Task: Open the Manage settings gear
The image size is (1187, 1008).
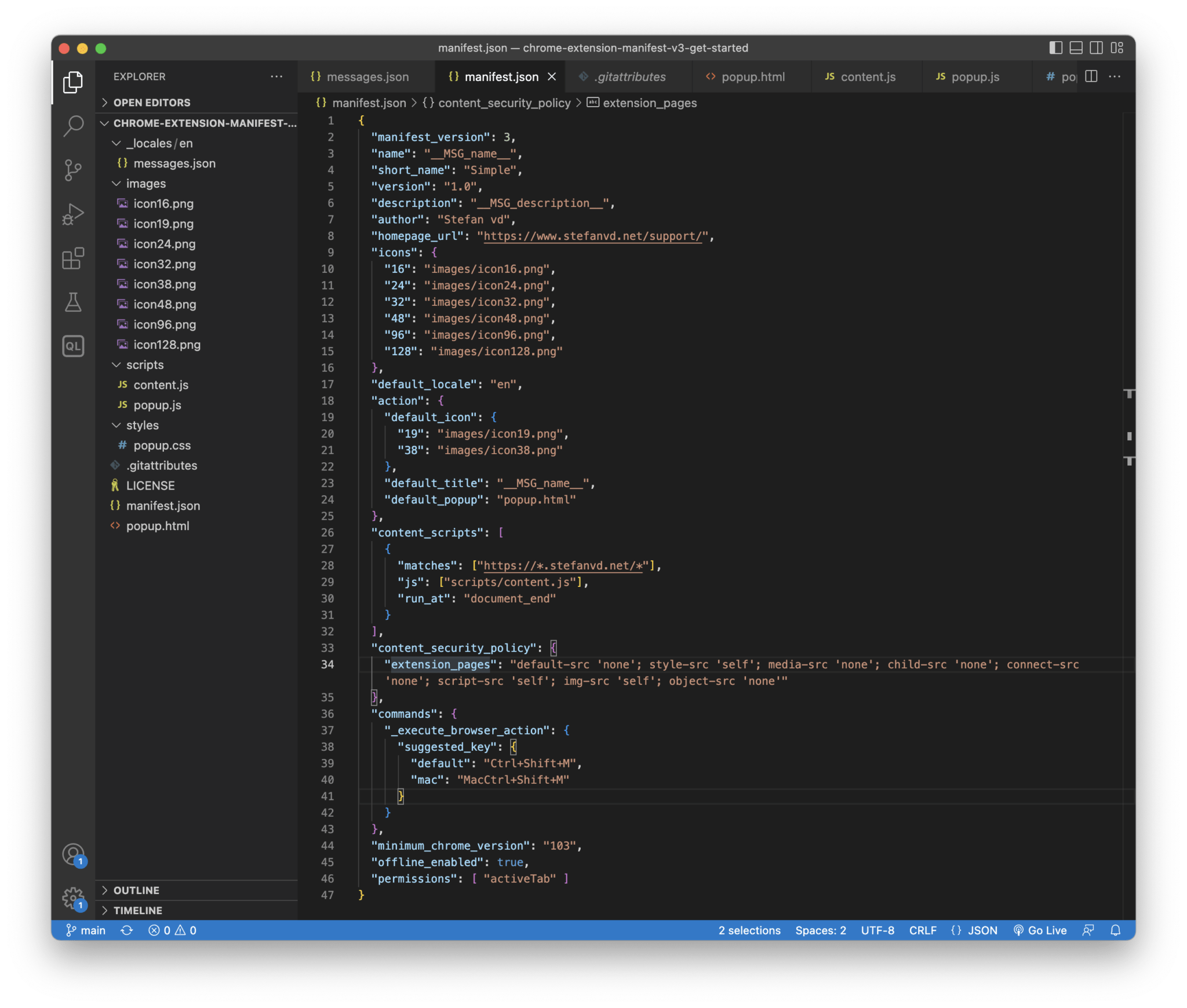Action: pos(73,898)
